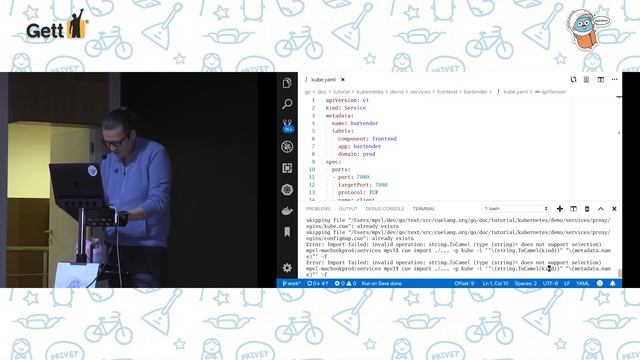Click line 'protocol: TCP' in editor
Screen dimensions: 640x360
point(358,192)
